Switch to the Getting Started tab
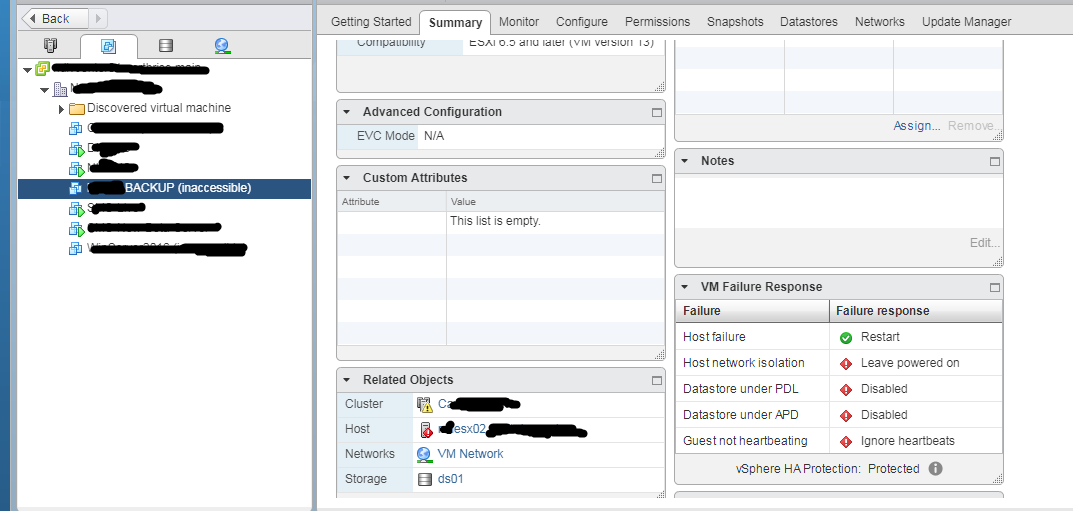1073x511 pixels. click(x=371, y=22)
